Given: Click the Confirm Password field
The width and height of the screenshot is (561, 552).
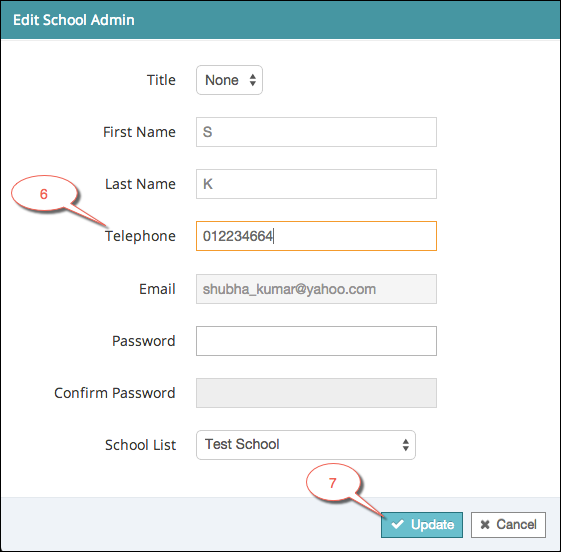Looking at the screenshot, I should (316, 393).
